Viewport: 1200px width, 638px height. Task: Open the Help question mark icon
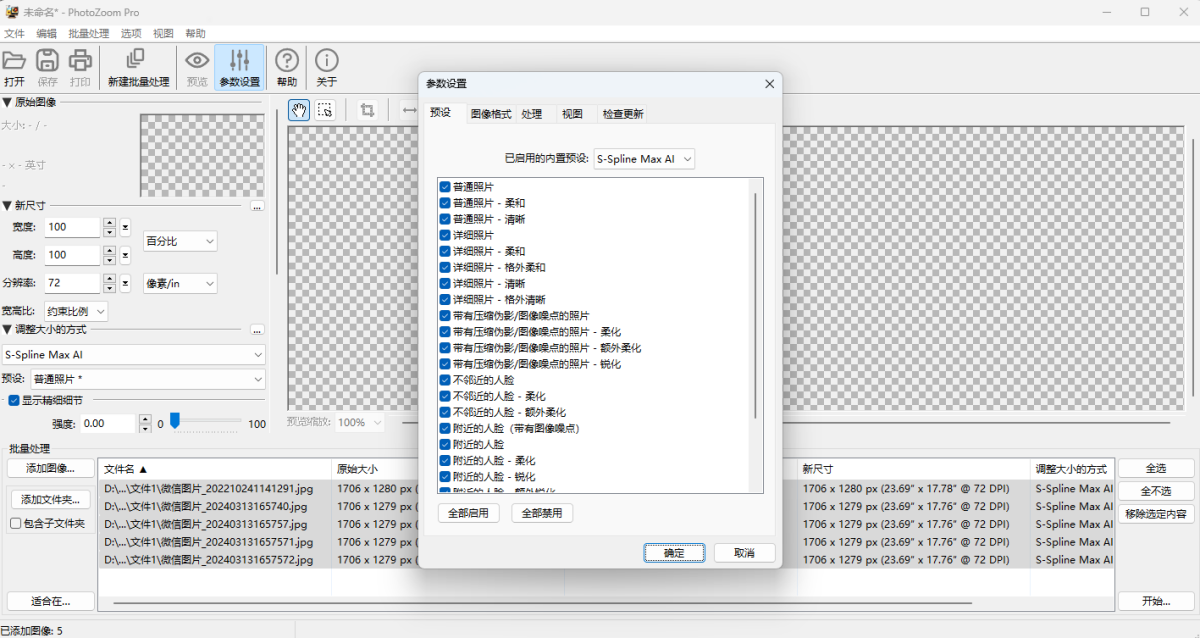tap(287, 61)
